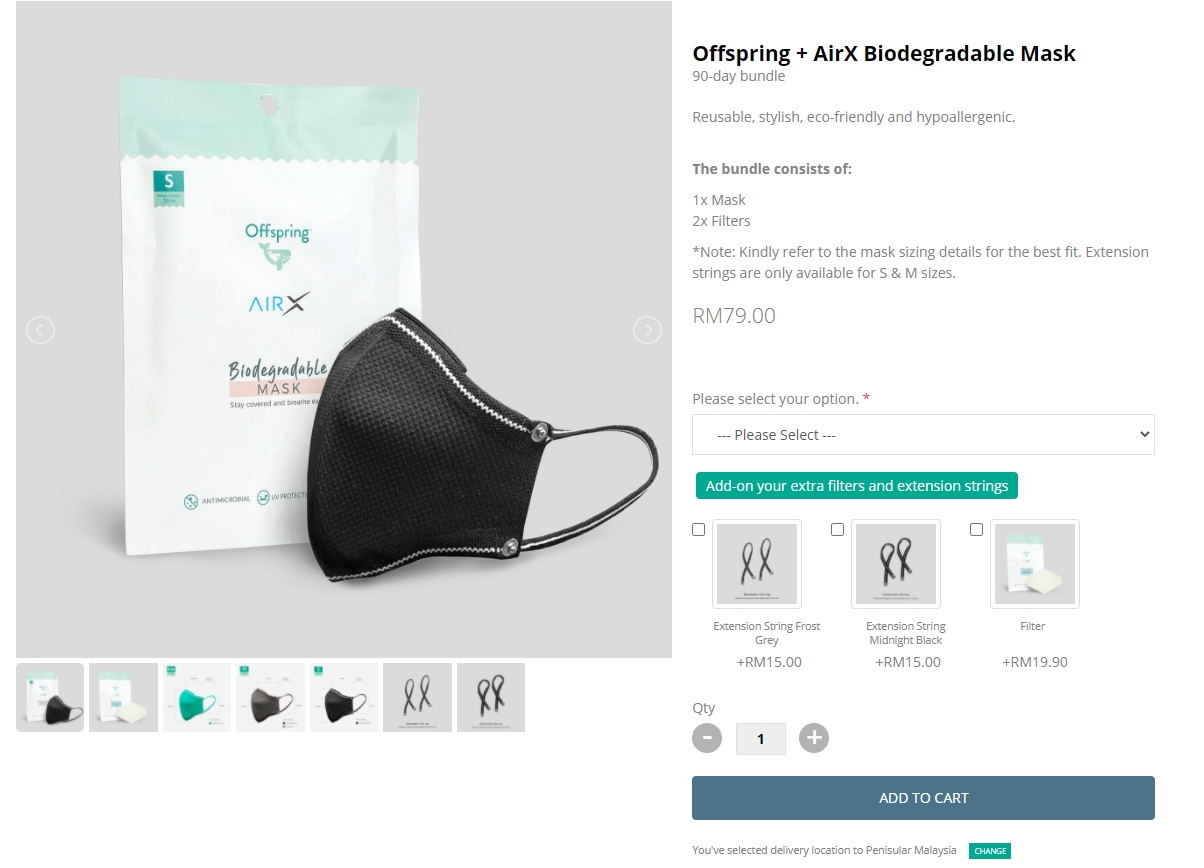
Task: Increase quantity with plus button
Action: pos(814,738)
